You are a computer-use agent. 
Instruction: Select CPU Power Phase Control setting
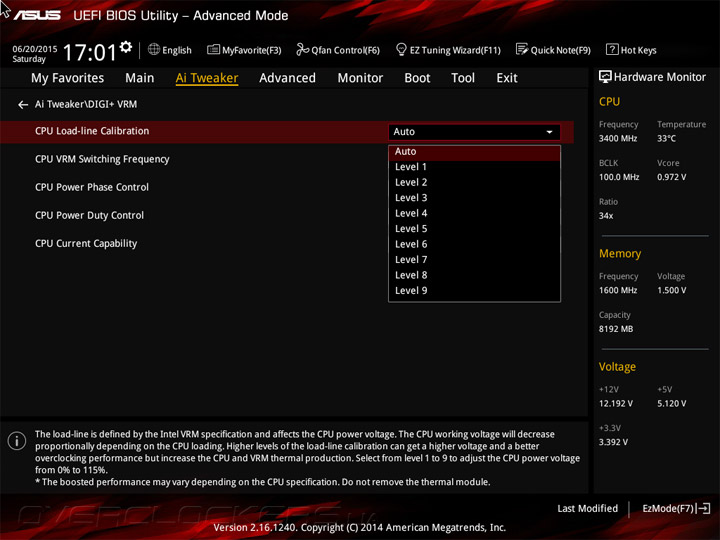(92, 187)
